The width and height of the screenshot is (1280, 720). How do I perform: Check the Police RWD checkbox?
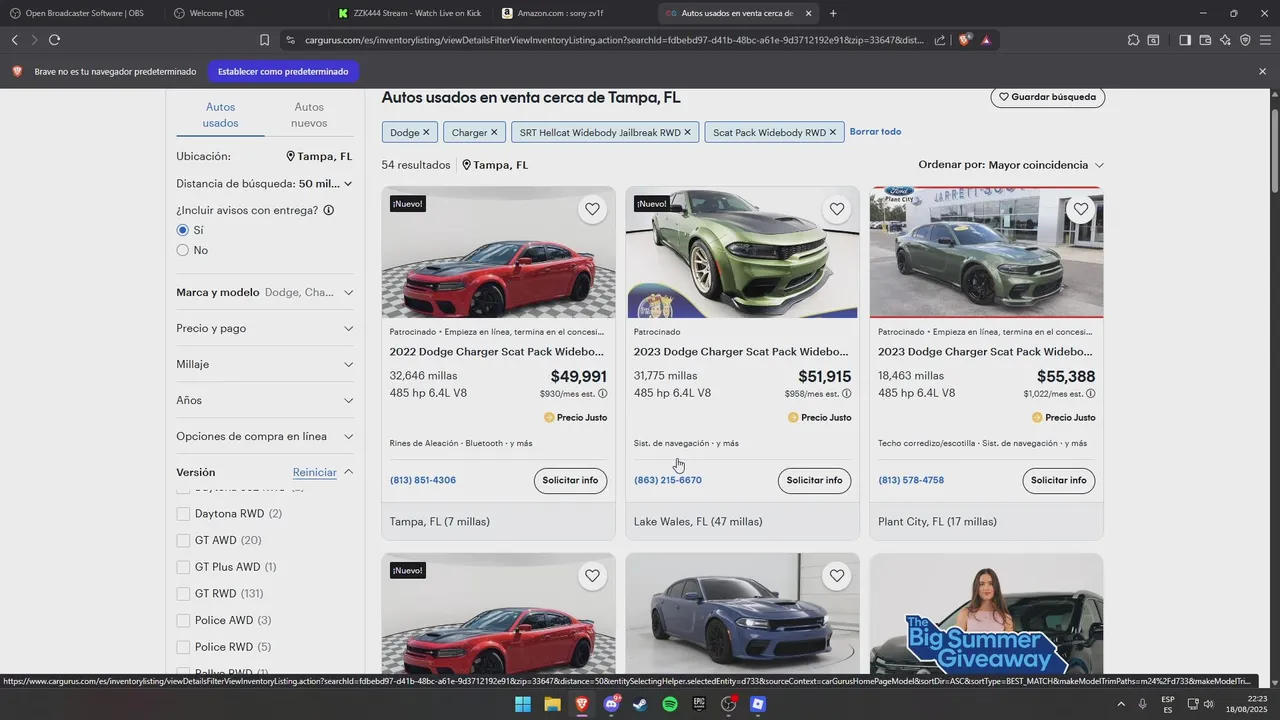click(x=183, y=647)
